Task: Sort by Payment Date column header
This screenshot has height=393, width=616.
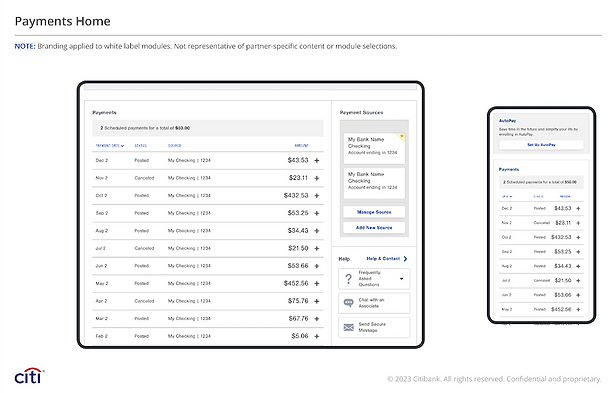Action: [110, 146]
